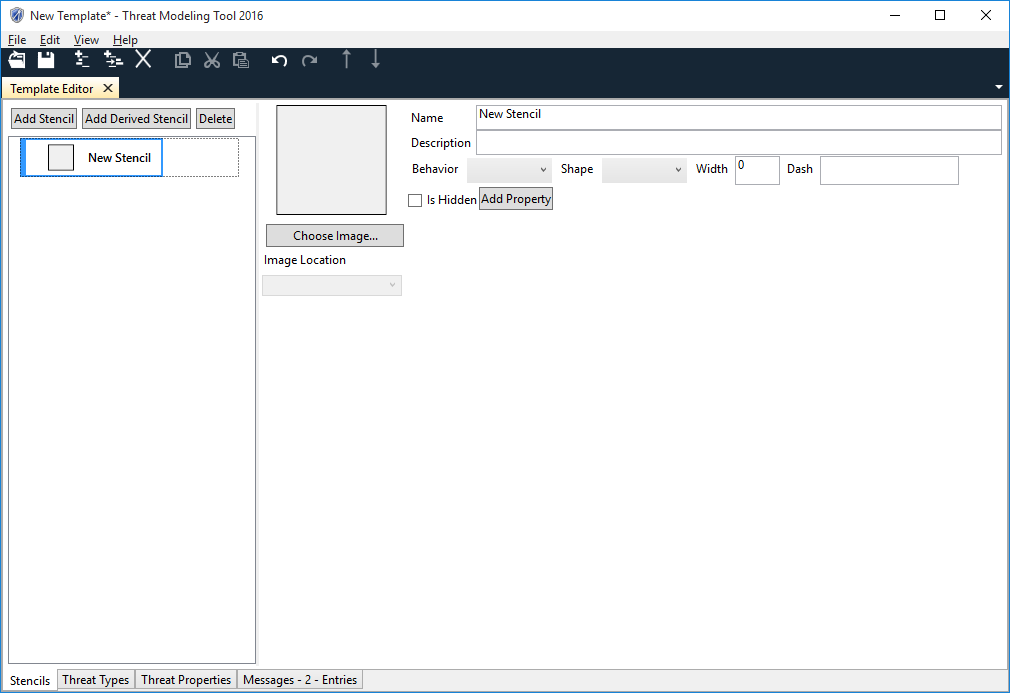Click into the Description text field
Screen dimensions: 1010x693
point(738,143)
